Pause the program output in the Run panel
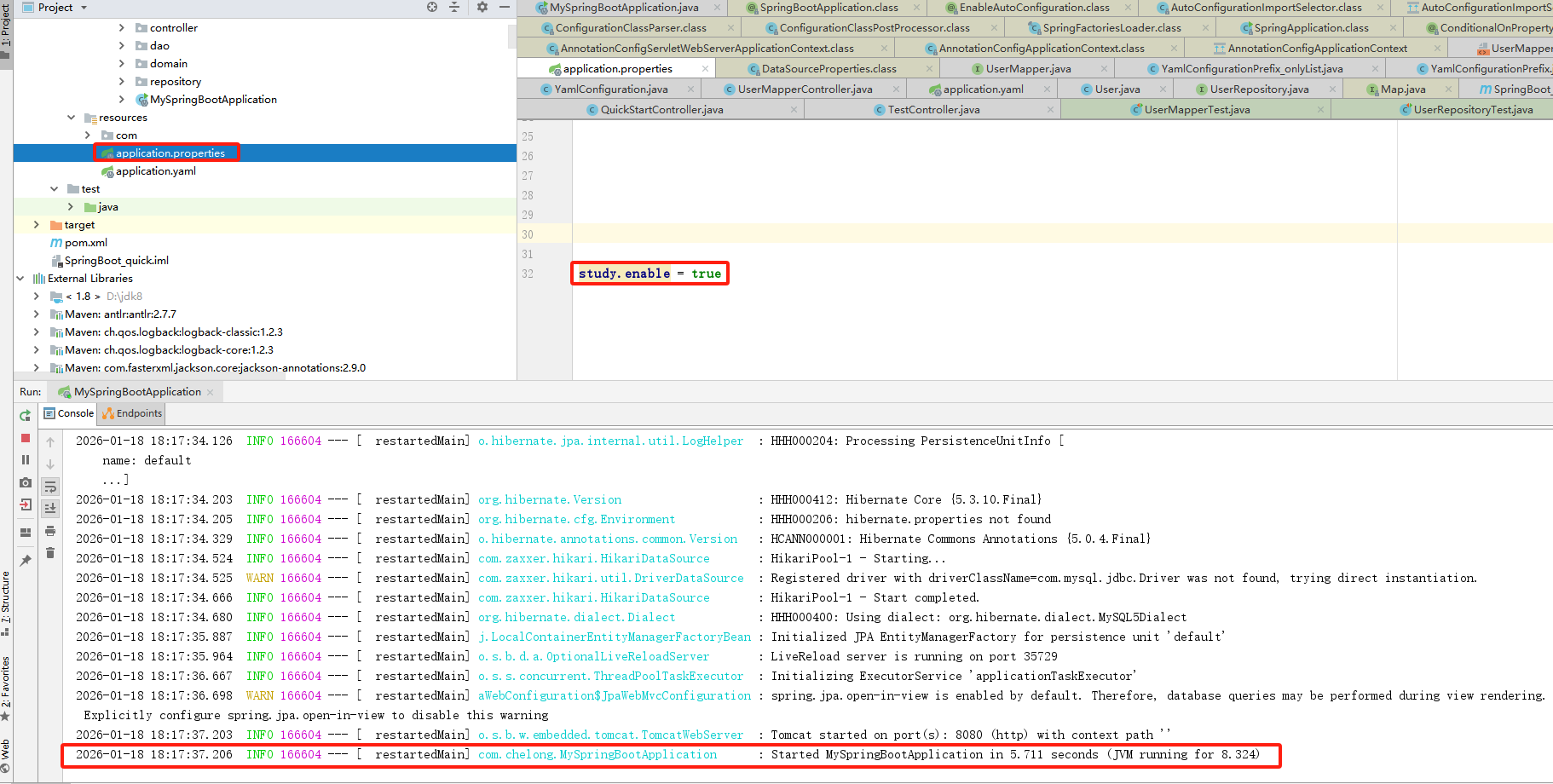Image resolution: width=1553 pixels, height=784 pixels. [26, 460]
